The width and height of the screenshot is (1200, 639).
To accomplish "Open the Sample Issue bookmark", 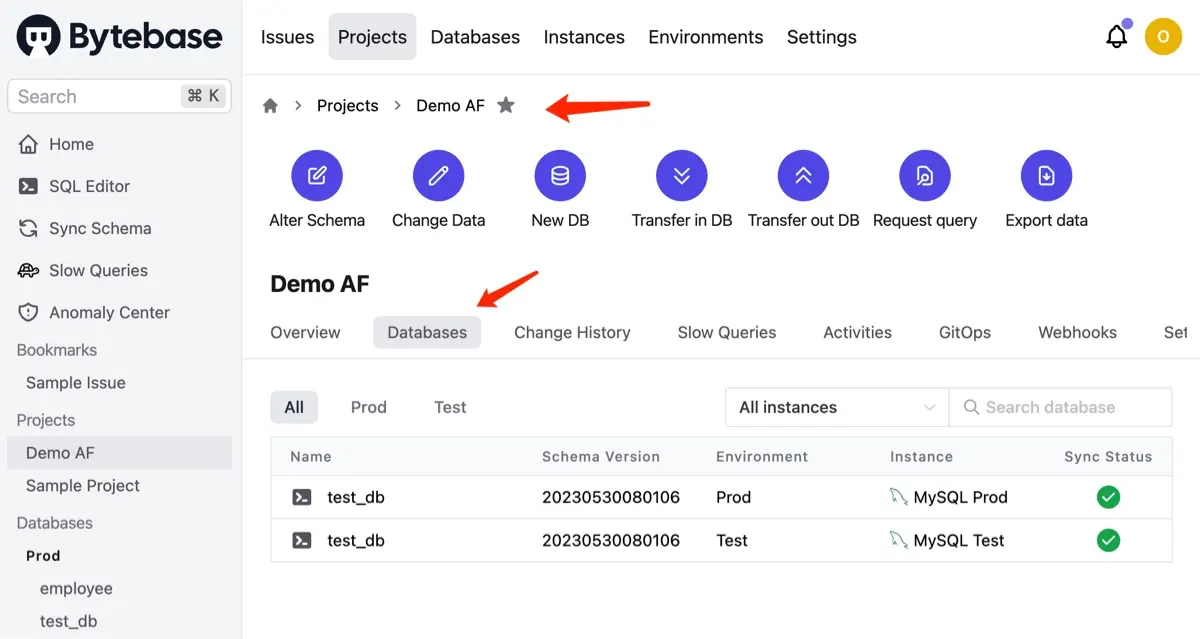I will click(75, 382).
